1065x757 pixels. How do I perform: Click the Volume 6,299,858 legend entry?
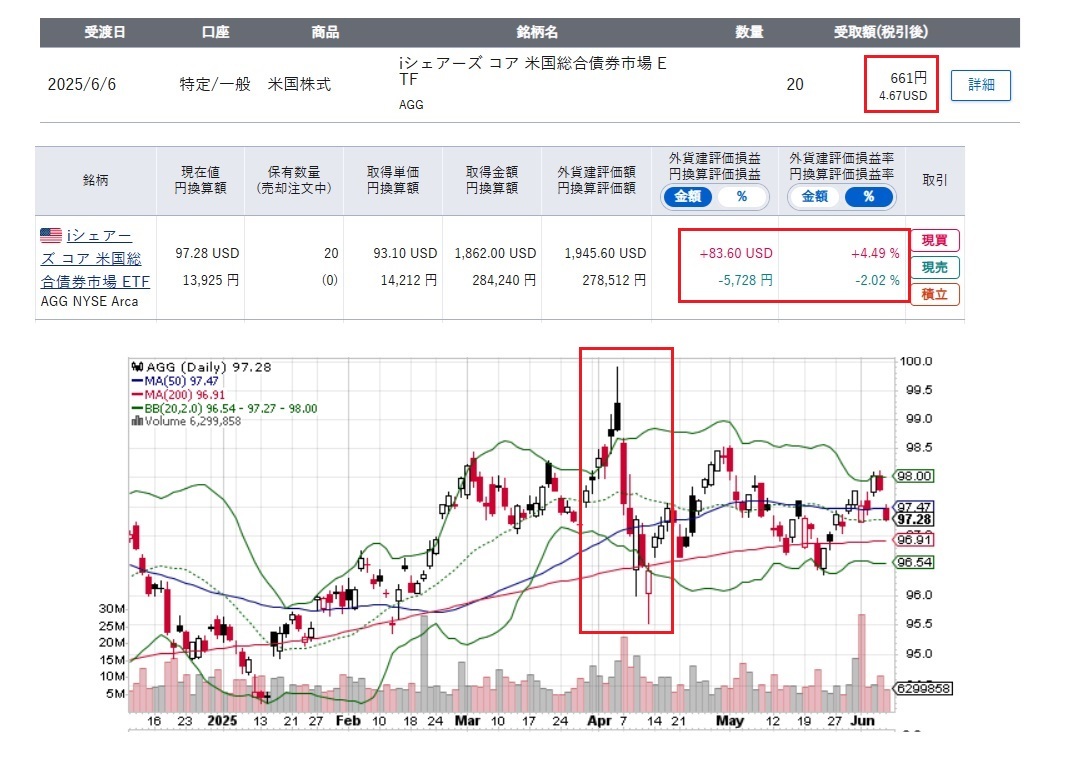186,421
